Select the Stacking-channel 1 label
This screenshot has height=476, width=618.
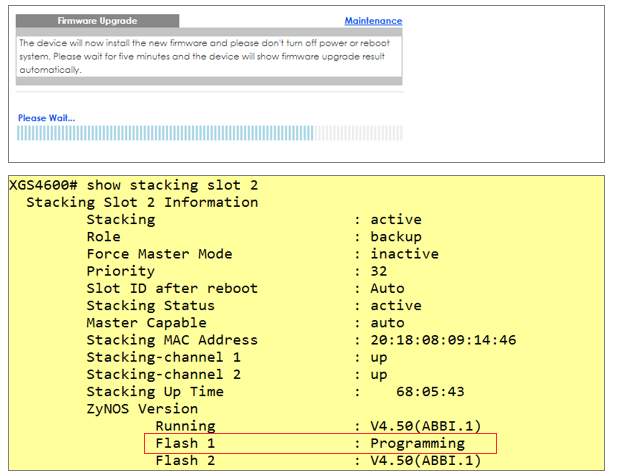(163, 357)
